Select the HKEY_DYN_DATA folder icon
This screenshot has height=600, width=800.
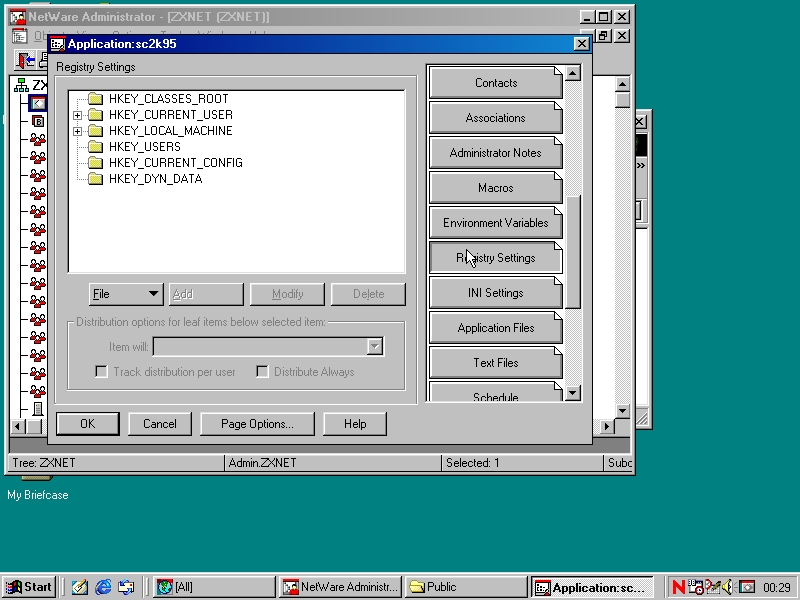95,179
